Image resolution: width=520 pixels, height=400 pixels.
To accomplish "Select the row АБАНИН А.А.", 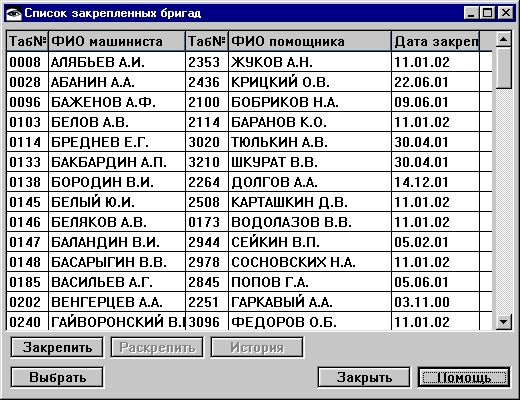I will coord(249,82).
